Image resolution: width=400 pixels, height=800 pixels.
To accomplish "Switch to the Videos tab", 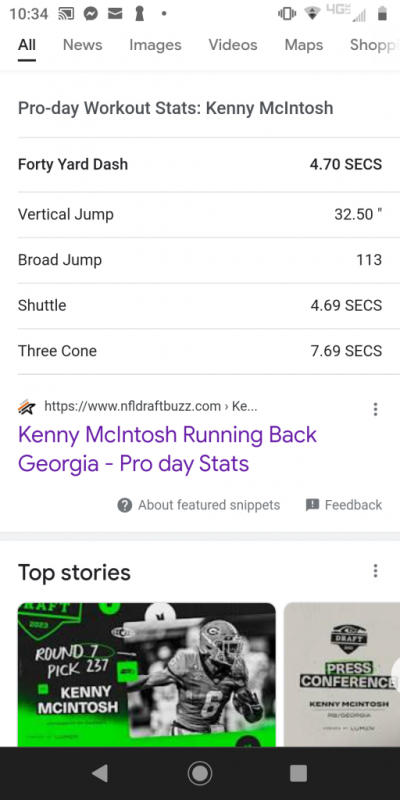I will (x=233, y=45).
